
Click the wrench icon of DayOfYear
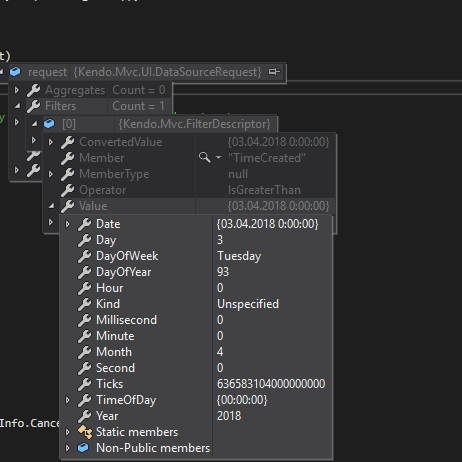(85, 272)
